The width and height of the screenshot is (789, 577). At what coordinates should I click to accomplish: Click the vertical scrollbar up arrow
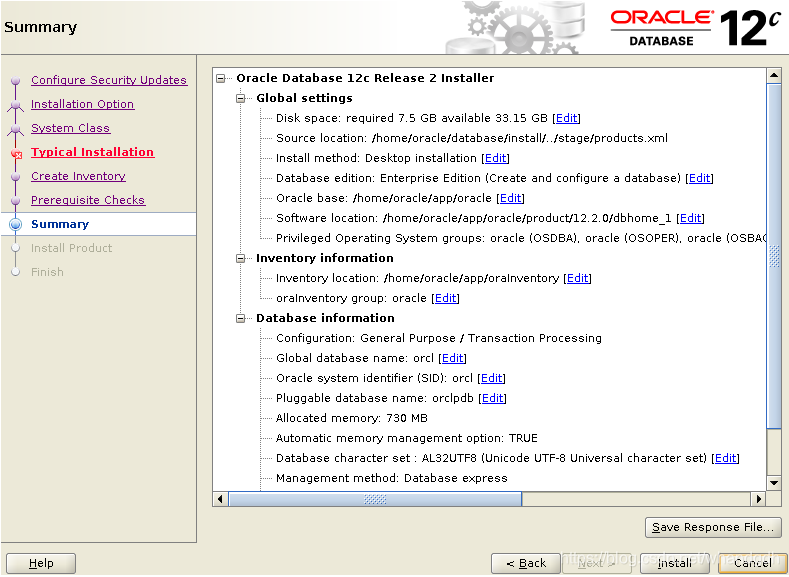click(774, 76)
